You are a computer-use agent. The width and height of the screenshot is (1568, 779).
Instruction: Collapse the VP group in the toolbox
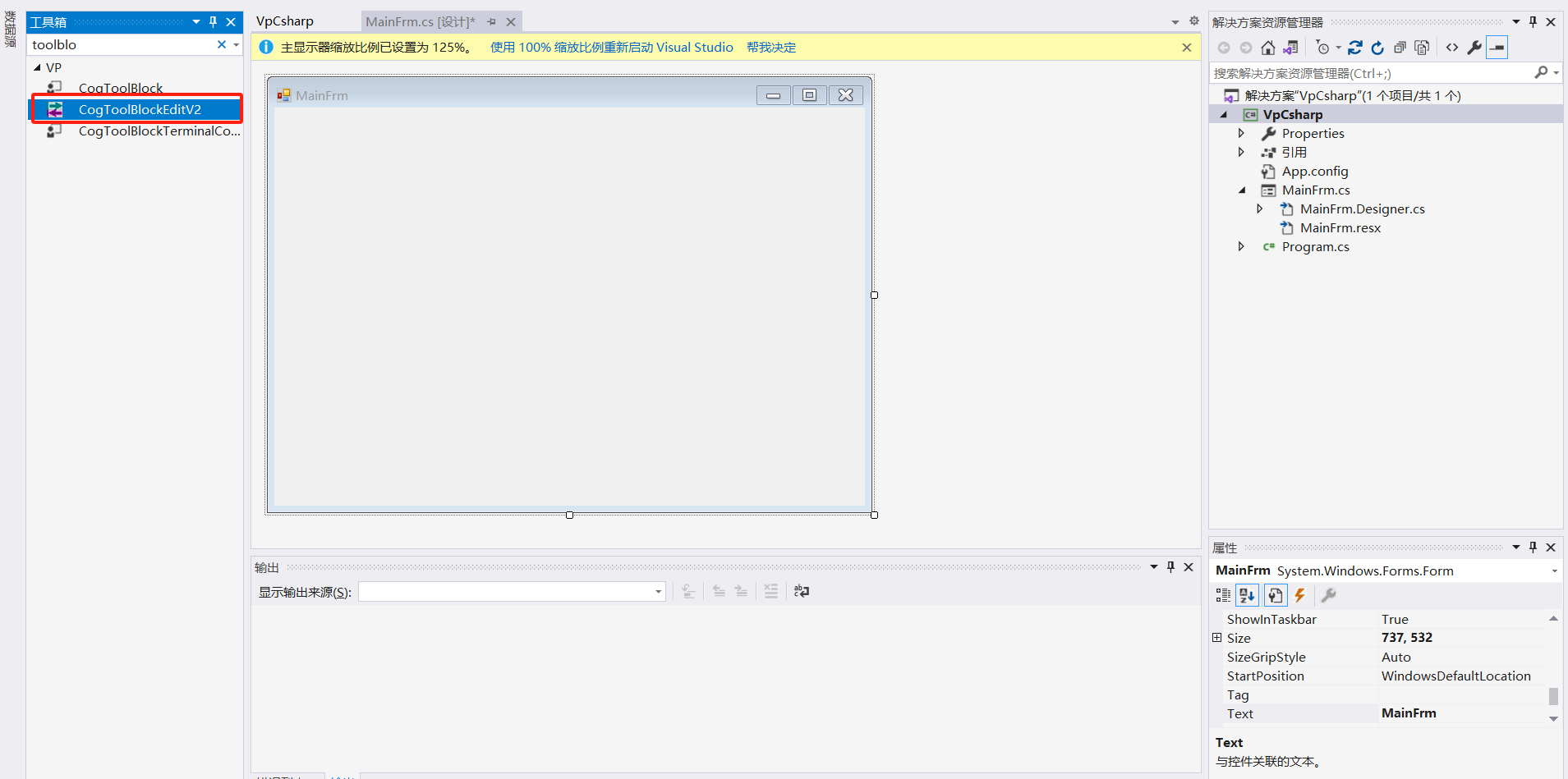[x=37, y=66]
